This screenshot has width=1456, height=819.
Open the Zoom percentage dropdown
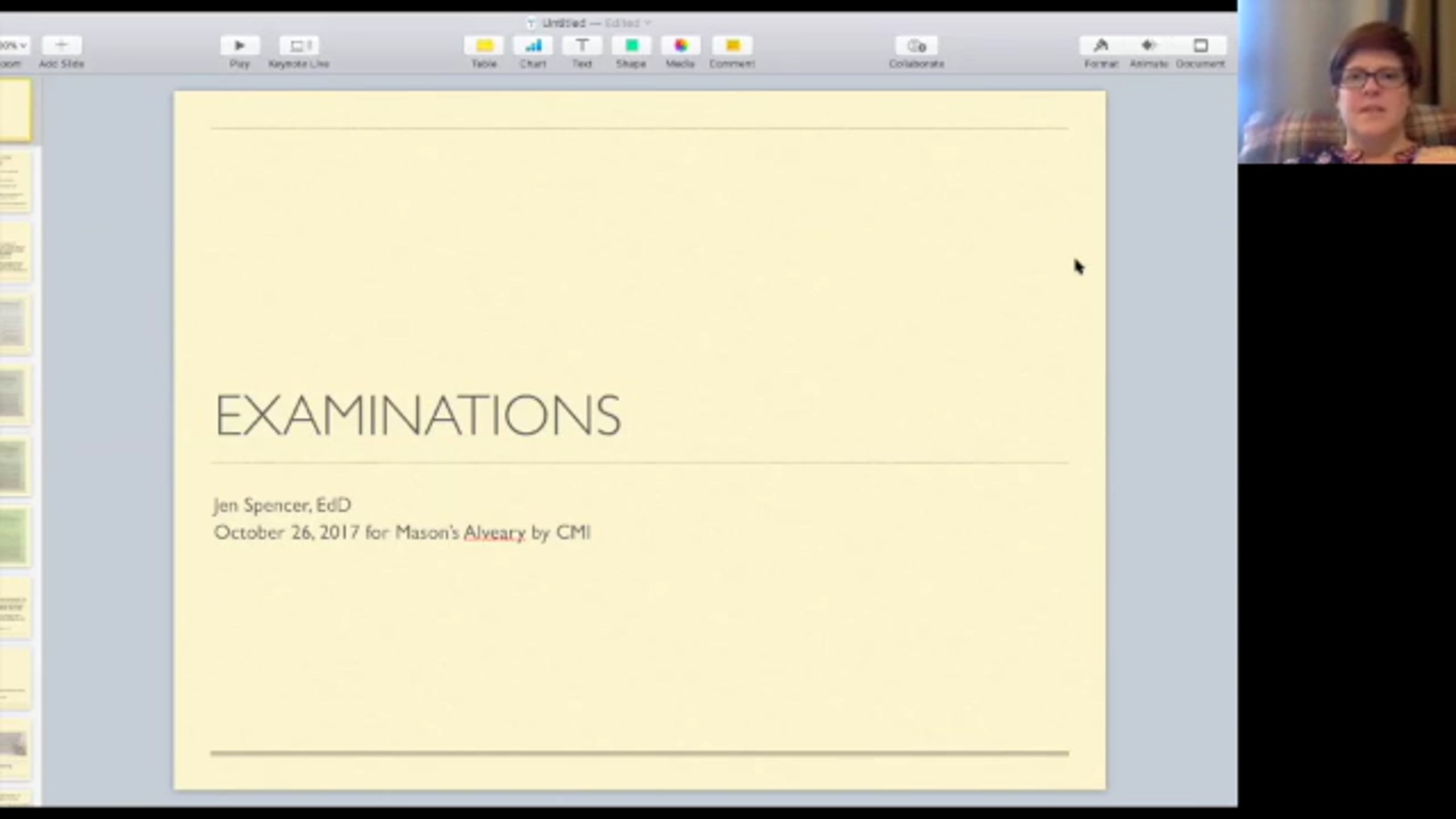click(13, 45)
